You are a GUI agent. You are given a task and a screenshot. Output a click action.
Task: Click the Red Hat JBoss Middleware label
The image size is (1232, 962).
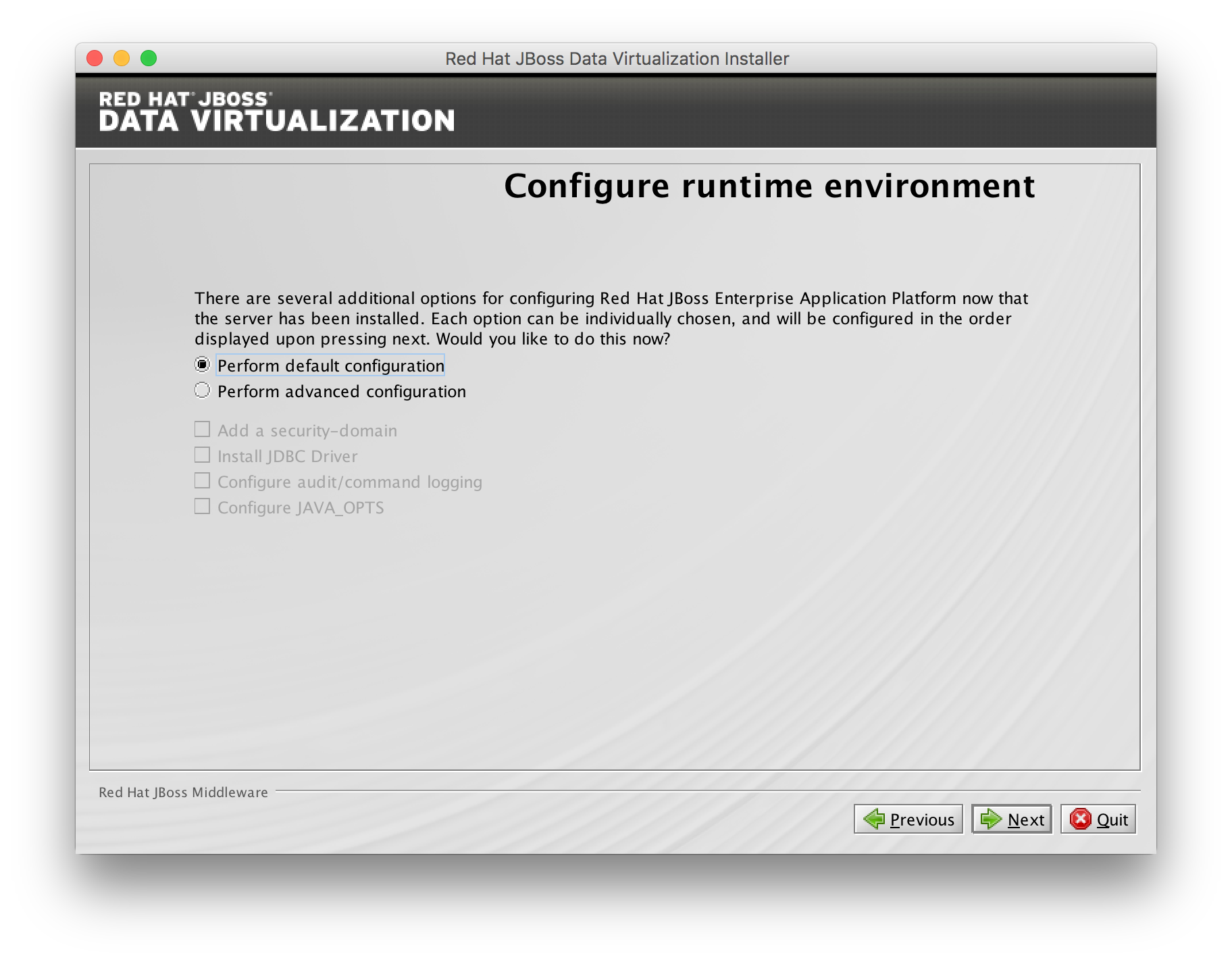182,792
